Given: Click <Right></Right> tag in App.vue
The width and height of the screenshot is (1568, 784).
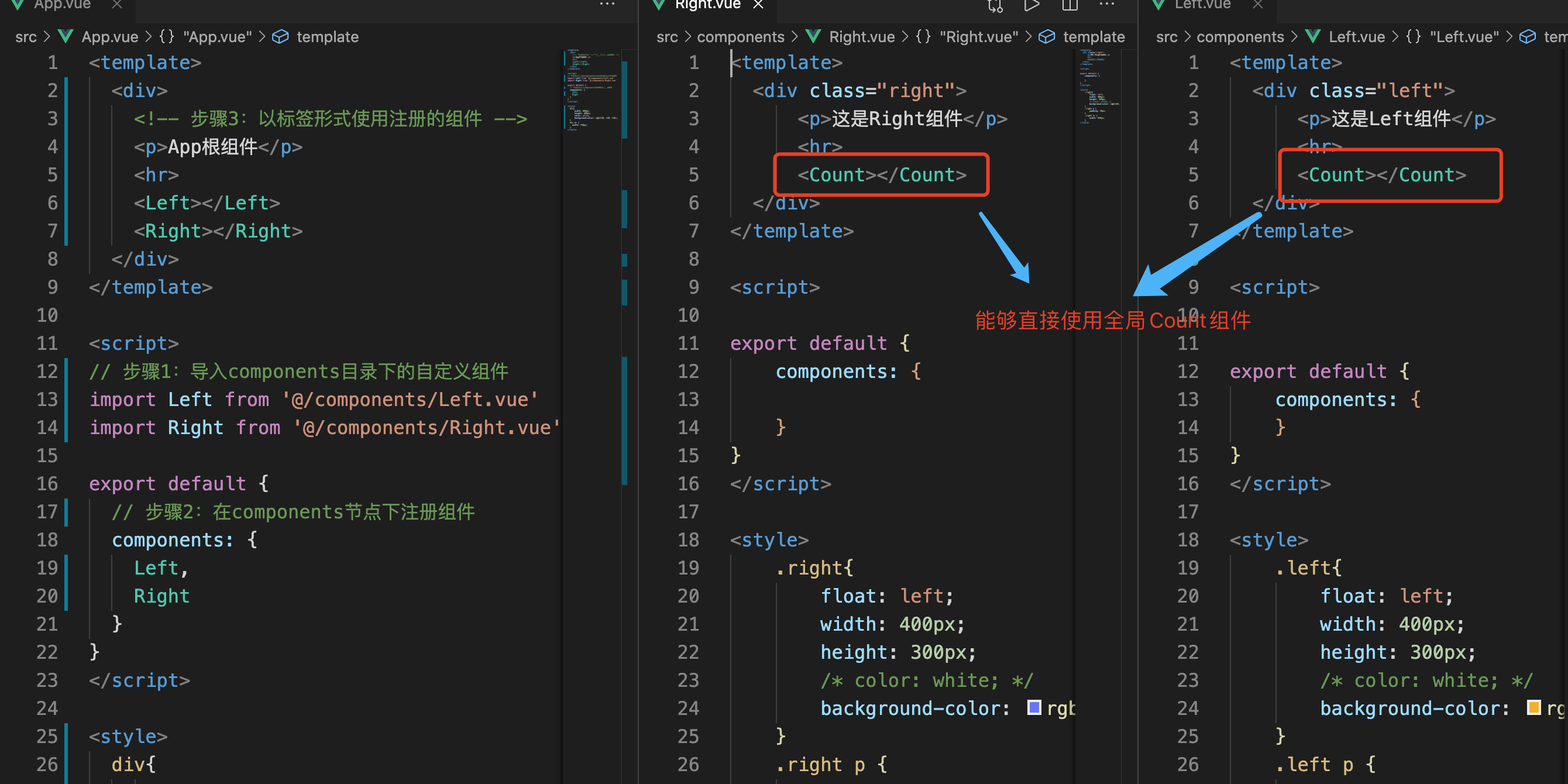Looking at the screenshot, I should coord(218,231).
